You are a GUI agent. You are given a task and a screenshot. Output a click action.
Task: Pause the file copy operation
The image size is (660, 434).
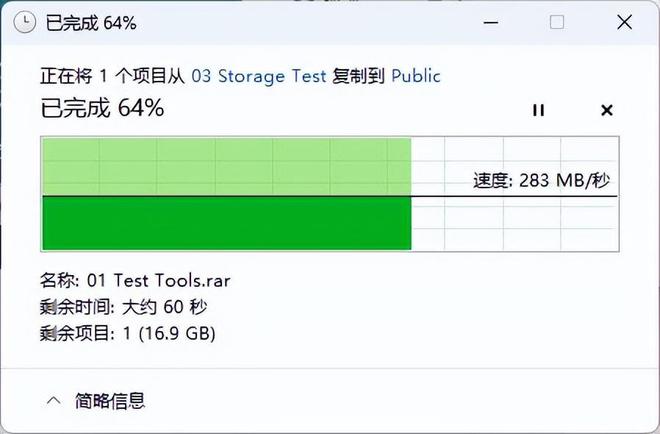pyautogui.click(x=538, y=110)
